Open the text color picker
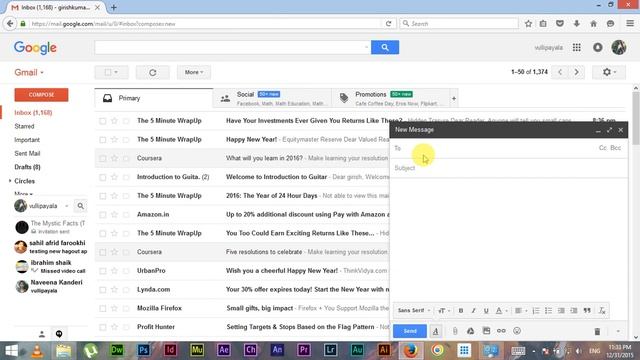Screen dimensions: 640x360 click(501, 311)
